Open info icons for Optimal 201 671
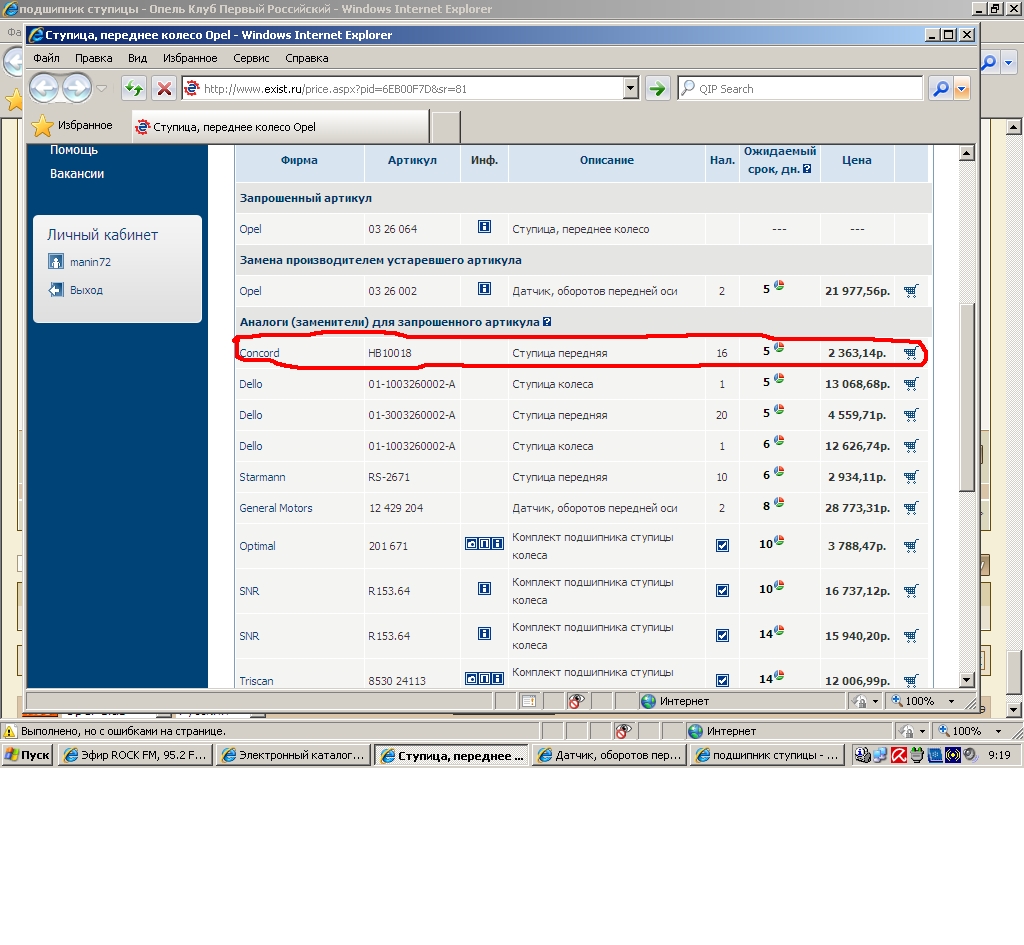The height and width of the screenshot is (945, 1024). pos(485,543)
